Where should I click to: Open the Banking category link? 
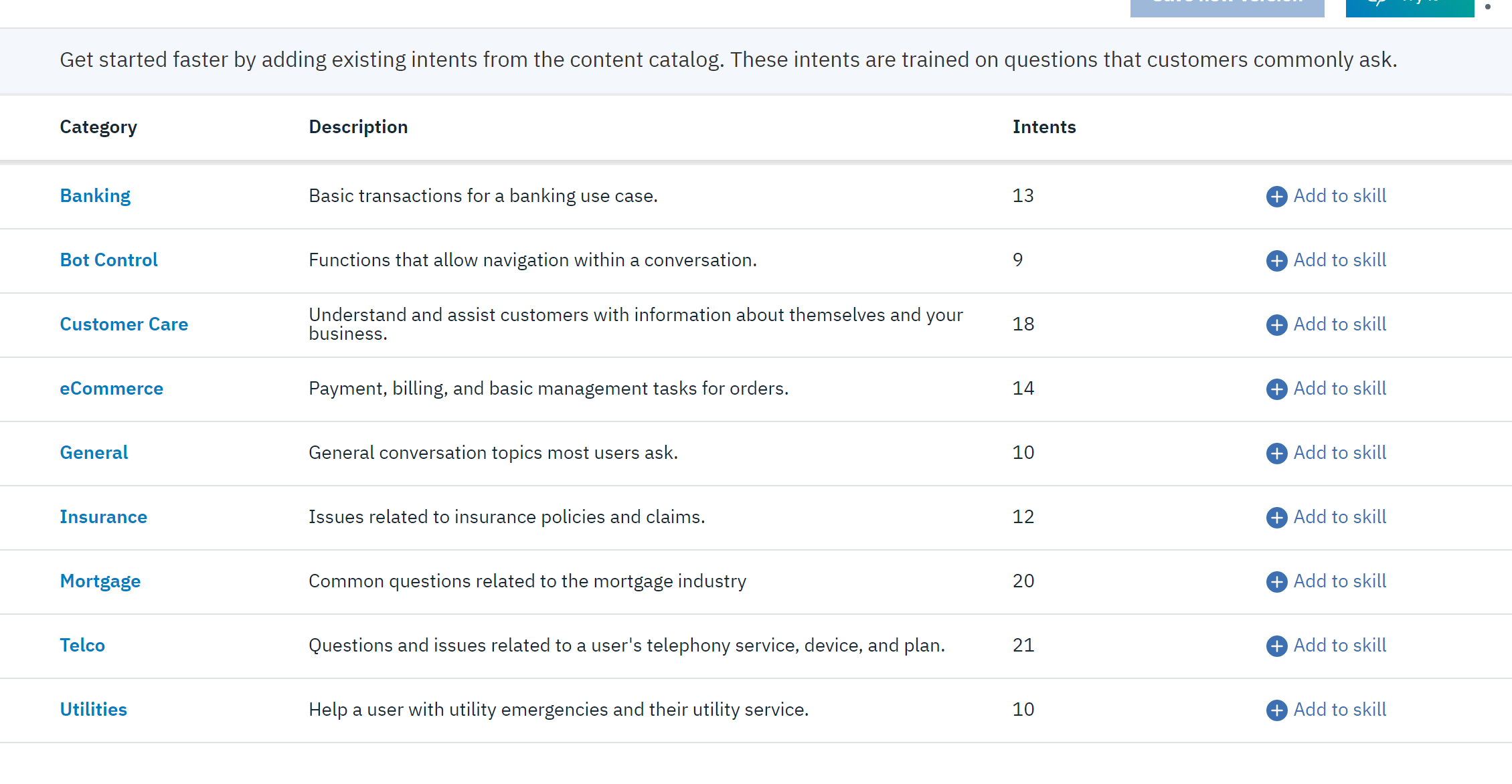[x=95, y=196]
